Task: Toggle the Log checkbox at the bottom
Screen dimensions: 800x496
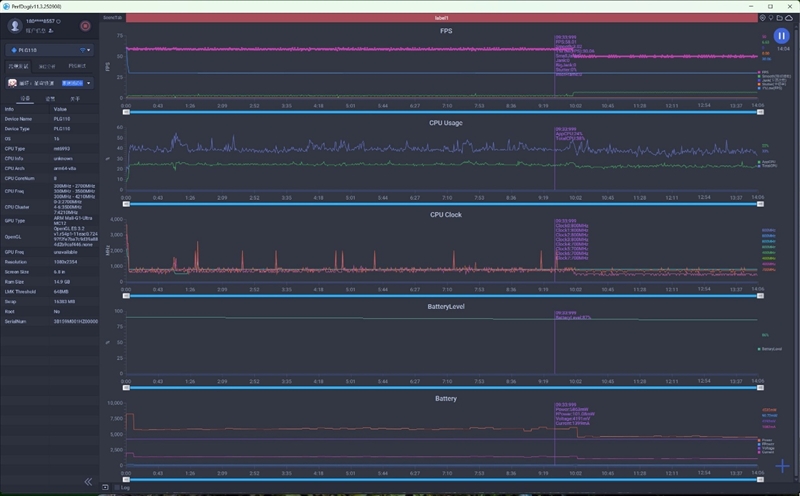Action: tap(118, 487)
